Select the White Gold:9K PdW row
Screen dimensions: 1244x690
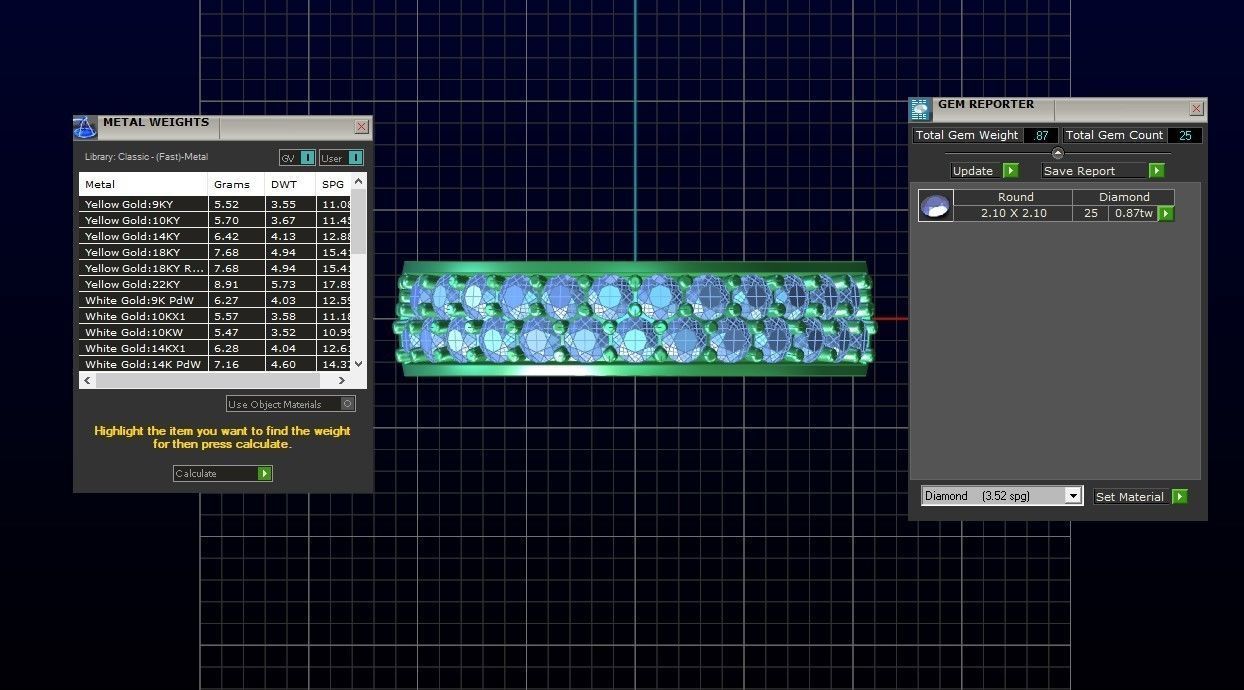(215, 300)
